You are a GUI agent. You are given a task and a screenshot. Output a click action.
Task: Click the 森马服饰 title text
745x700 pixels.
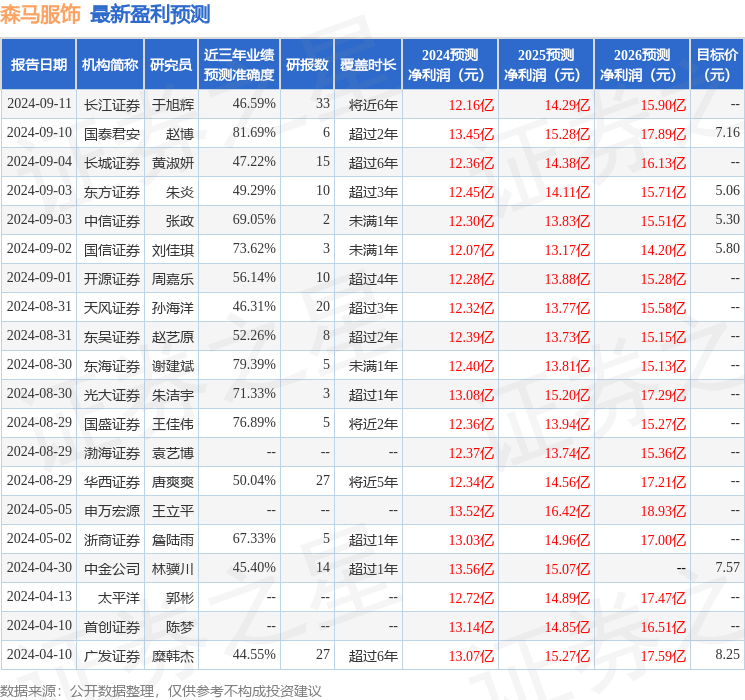(40, 14)
